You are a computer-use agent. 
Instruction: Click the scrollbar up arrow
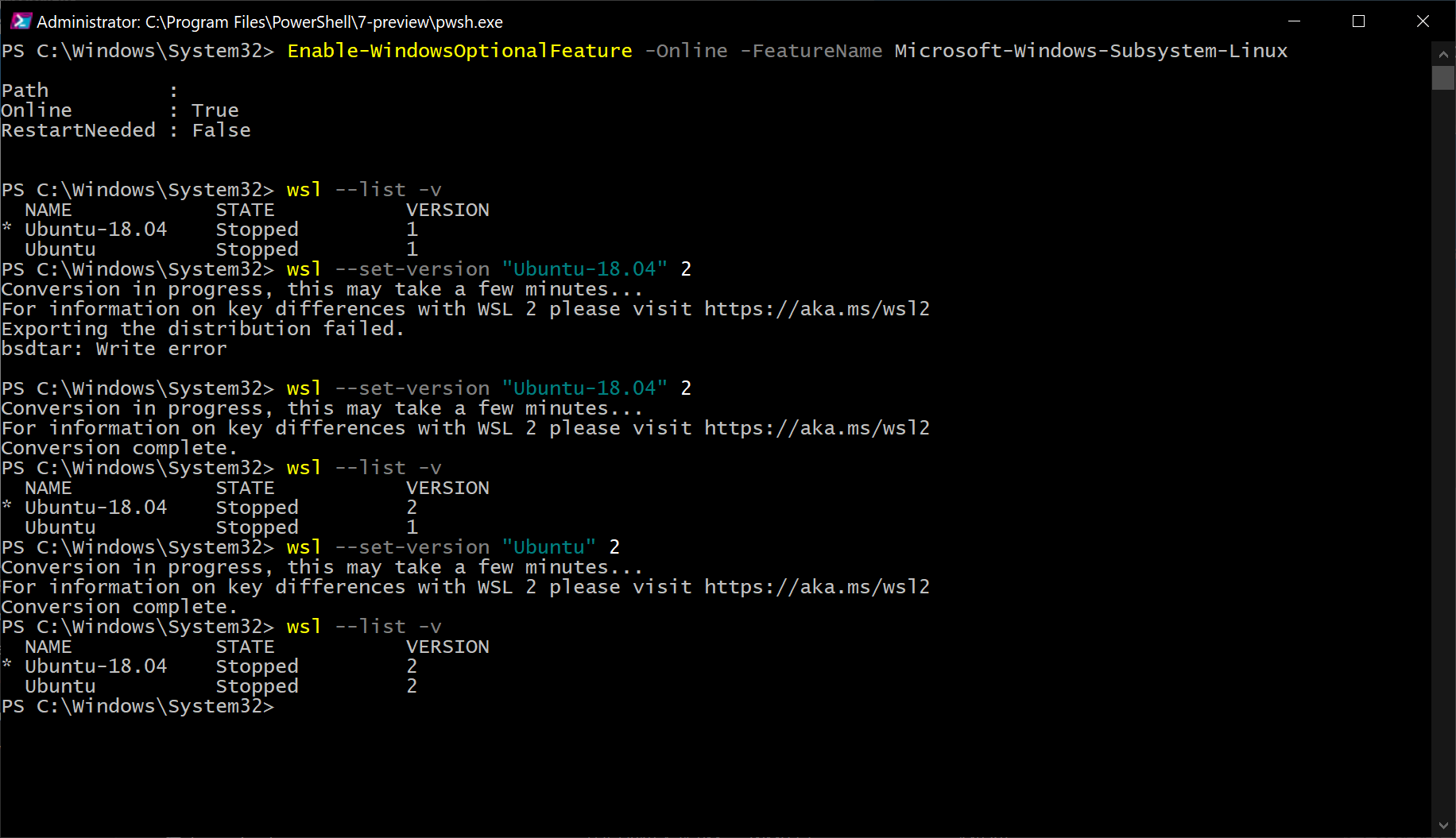(x=1443, y=54)
